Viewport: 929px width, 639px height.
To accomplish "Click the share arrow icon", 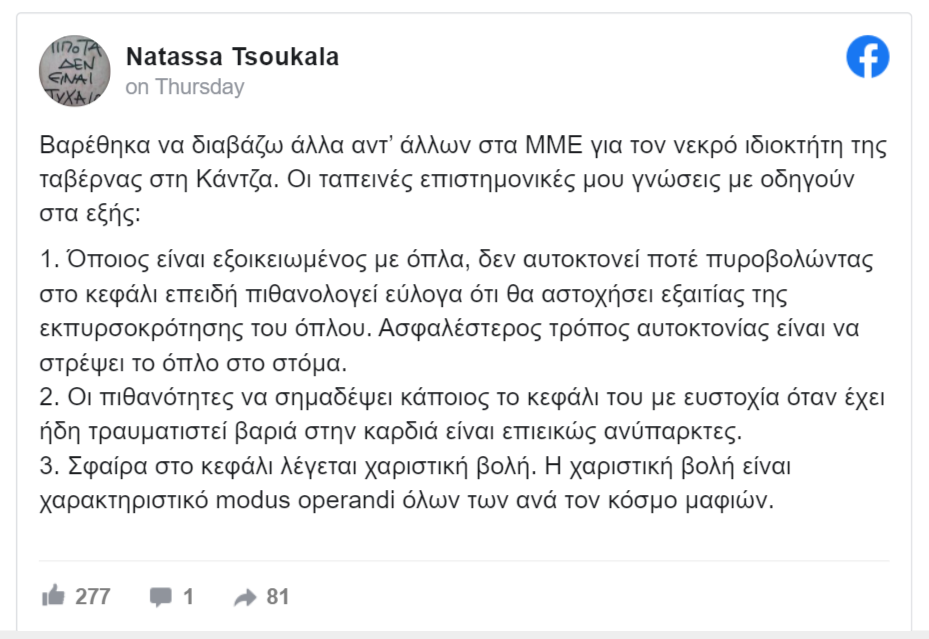I will (245, 598).
